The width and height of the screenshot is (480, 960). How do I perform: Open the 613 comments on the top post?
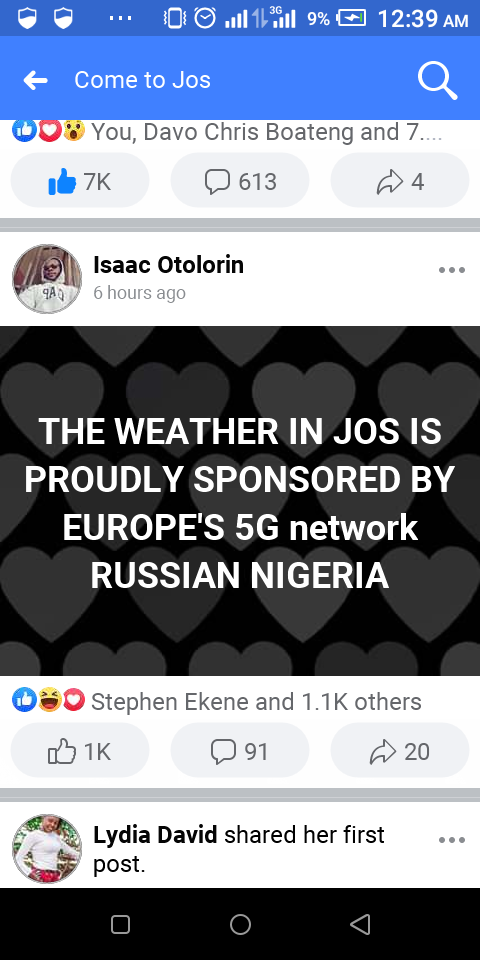point(240,181)
